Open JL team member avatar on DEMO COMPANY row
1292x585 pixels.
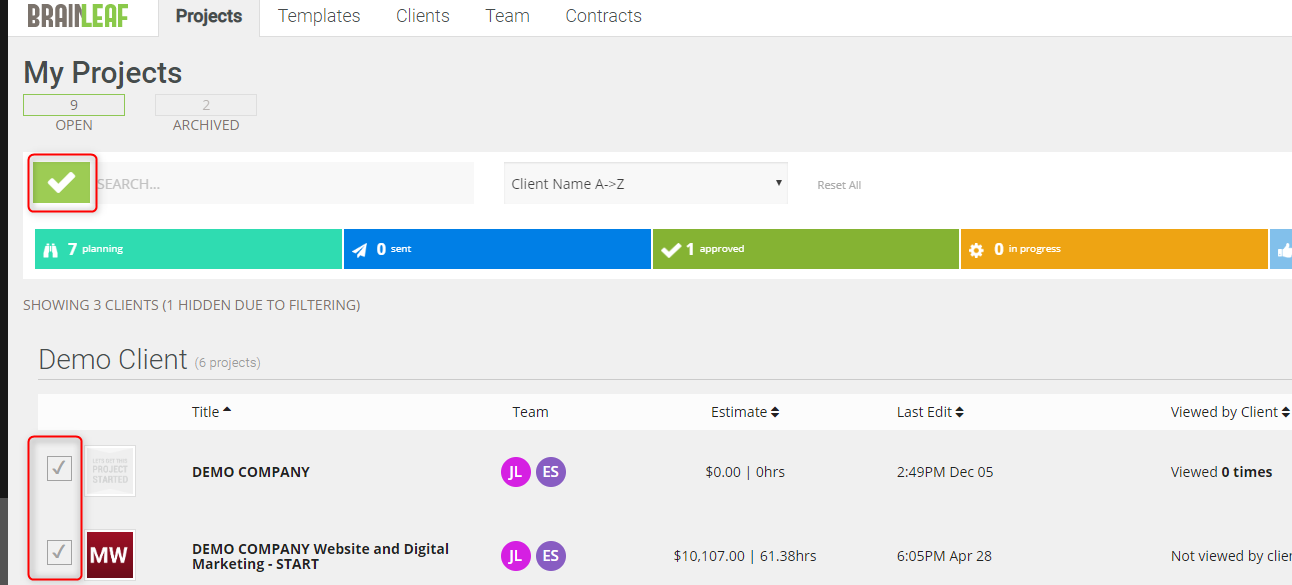click(516, 471)
